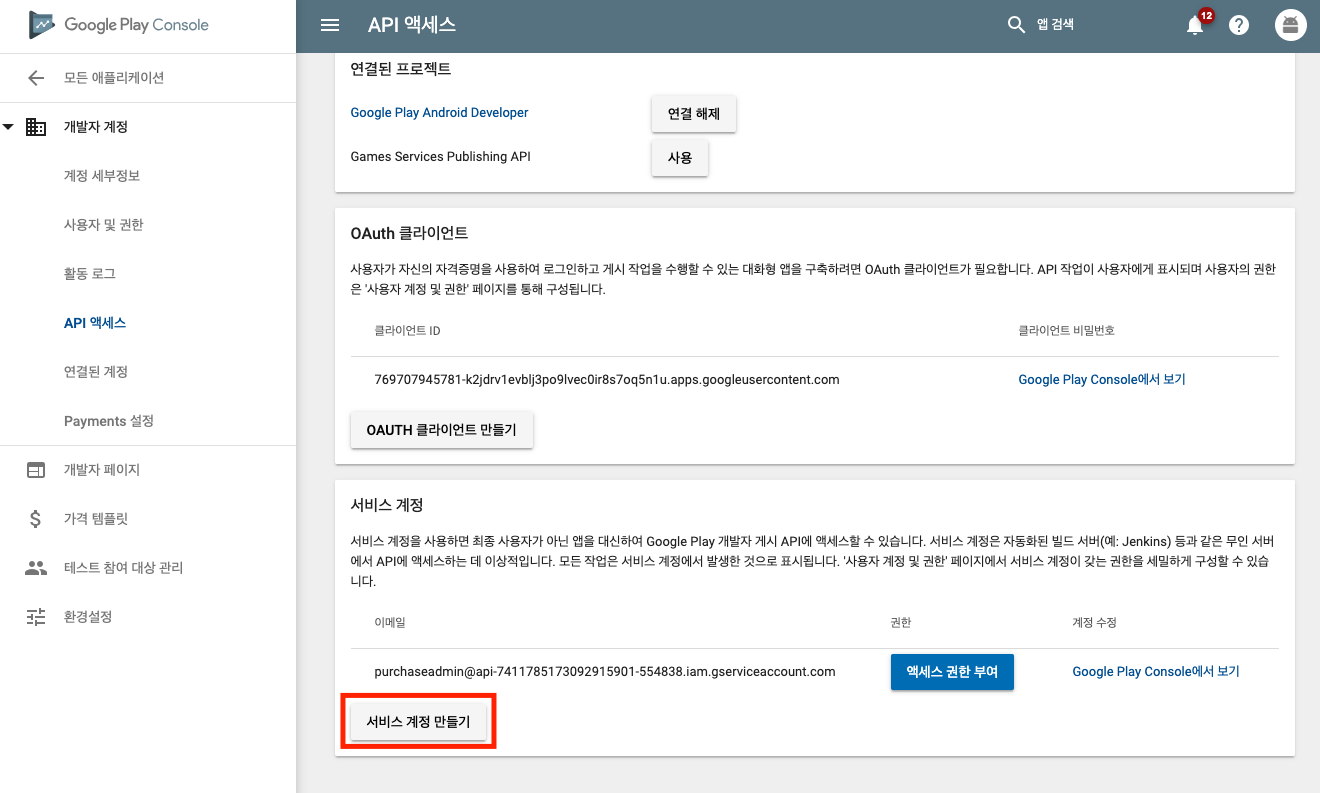The width and height of the screenshot is (1320, 793).
Task: Click the API 액세스 page title
Action: [412, 26]
